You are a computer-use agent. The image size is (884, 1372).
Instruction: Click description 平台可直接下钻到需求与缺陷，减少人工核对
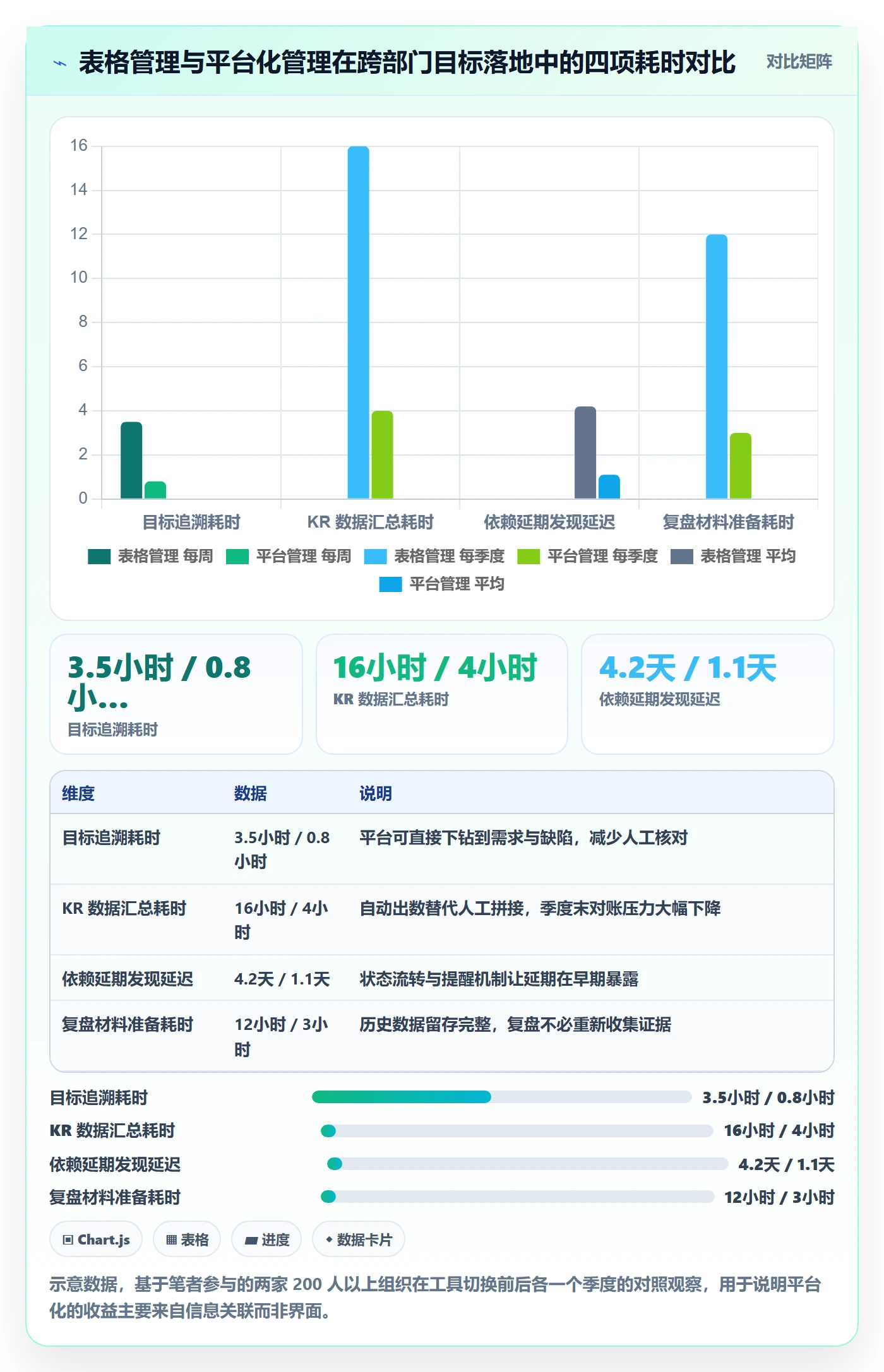click(523, 837)
